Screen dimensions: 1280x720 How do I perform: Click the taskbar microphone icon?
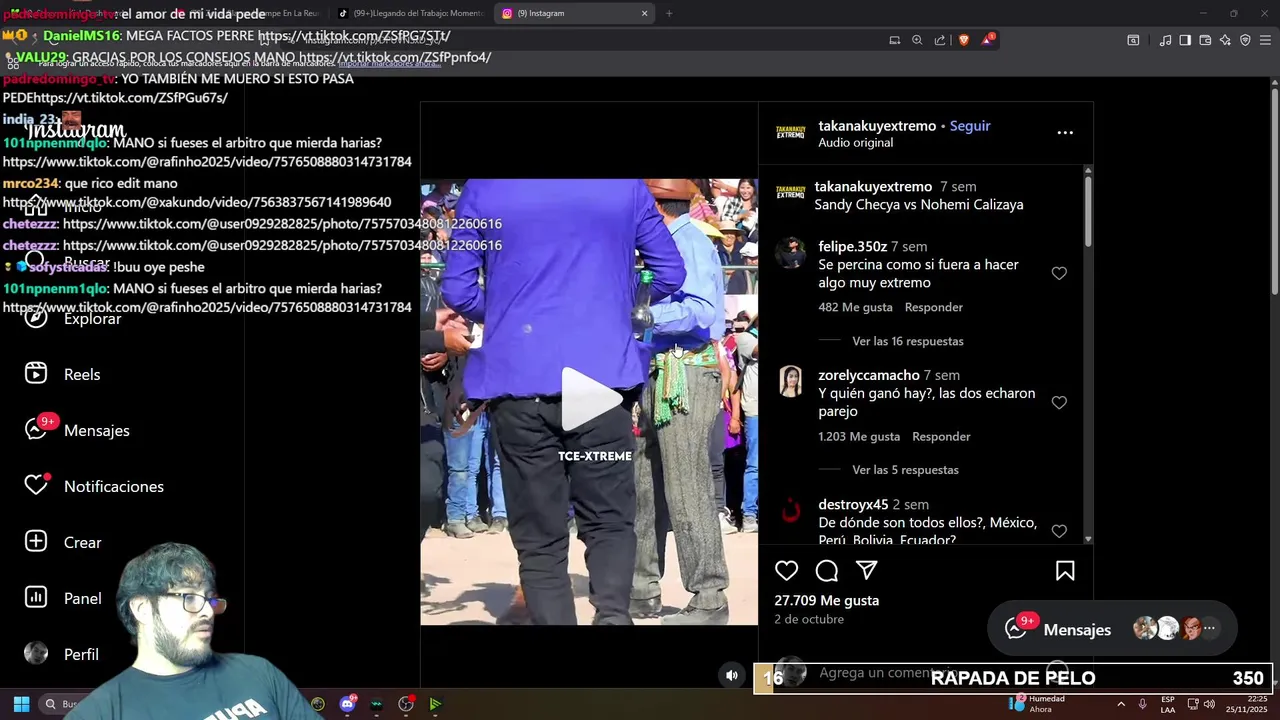click(1142, 704)
